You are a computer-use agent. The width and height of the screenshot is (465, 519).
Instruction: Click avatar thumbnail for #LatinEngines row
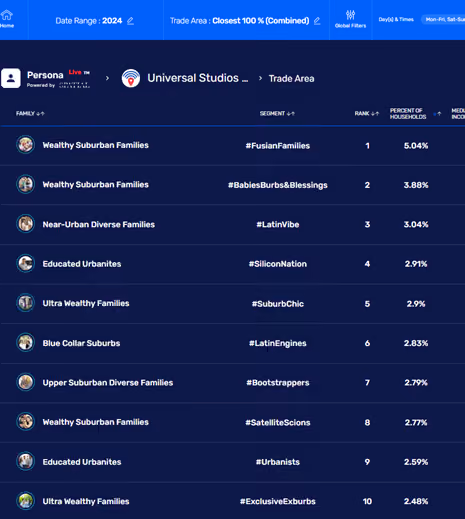[25, 342]
